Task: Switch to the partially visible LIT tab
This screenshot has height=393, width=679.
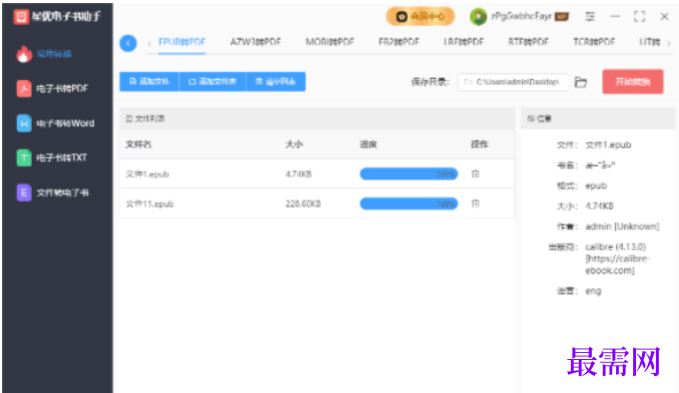Action: [x=650, y=42]
